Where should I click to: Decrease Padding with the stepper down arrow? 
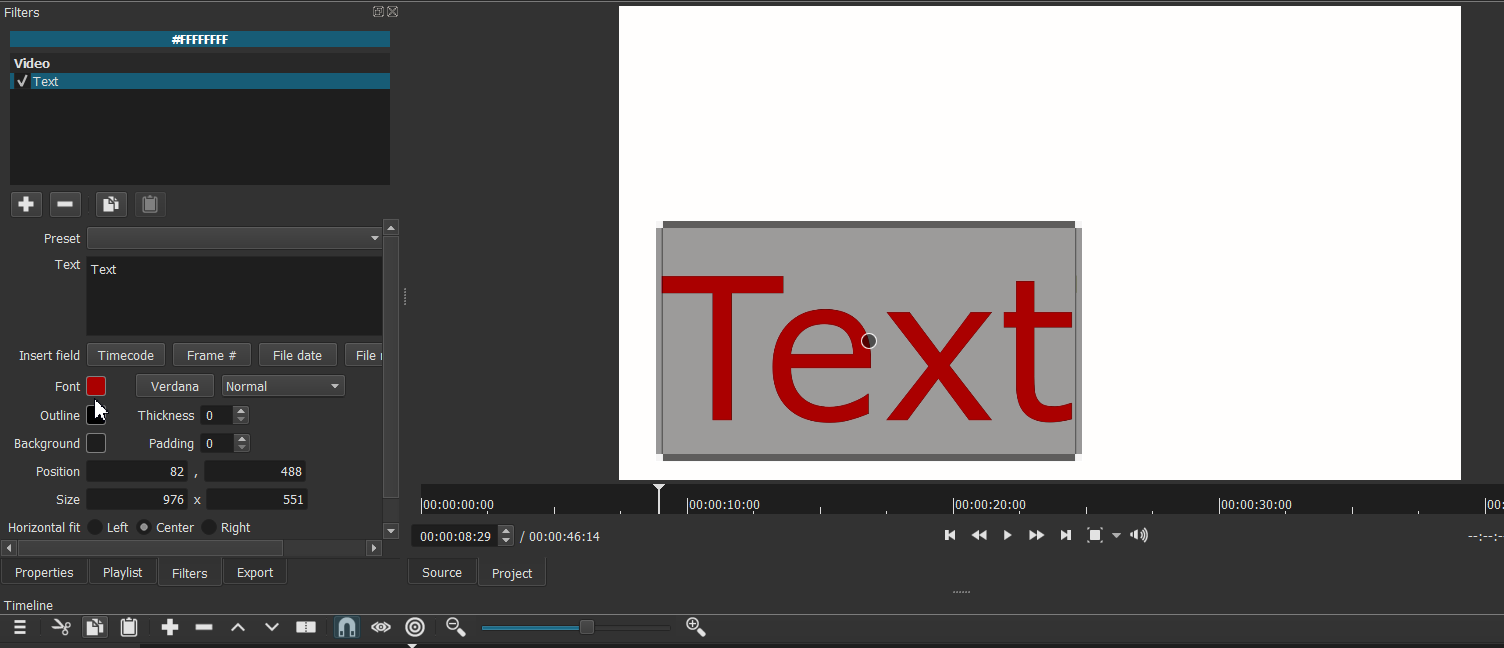coord(241,448)
